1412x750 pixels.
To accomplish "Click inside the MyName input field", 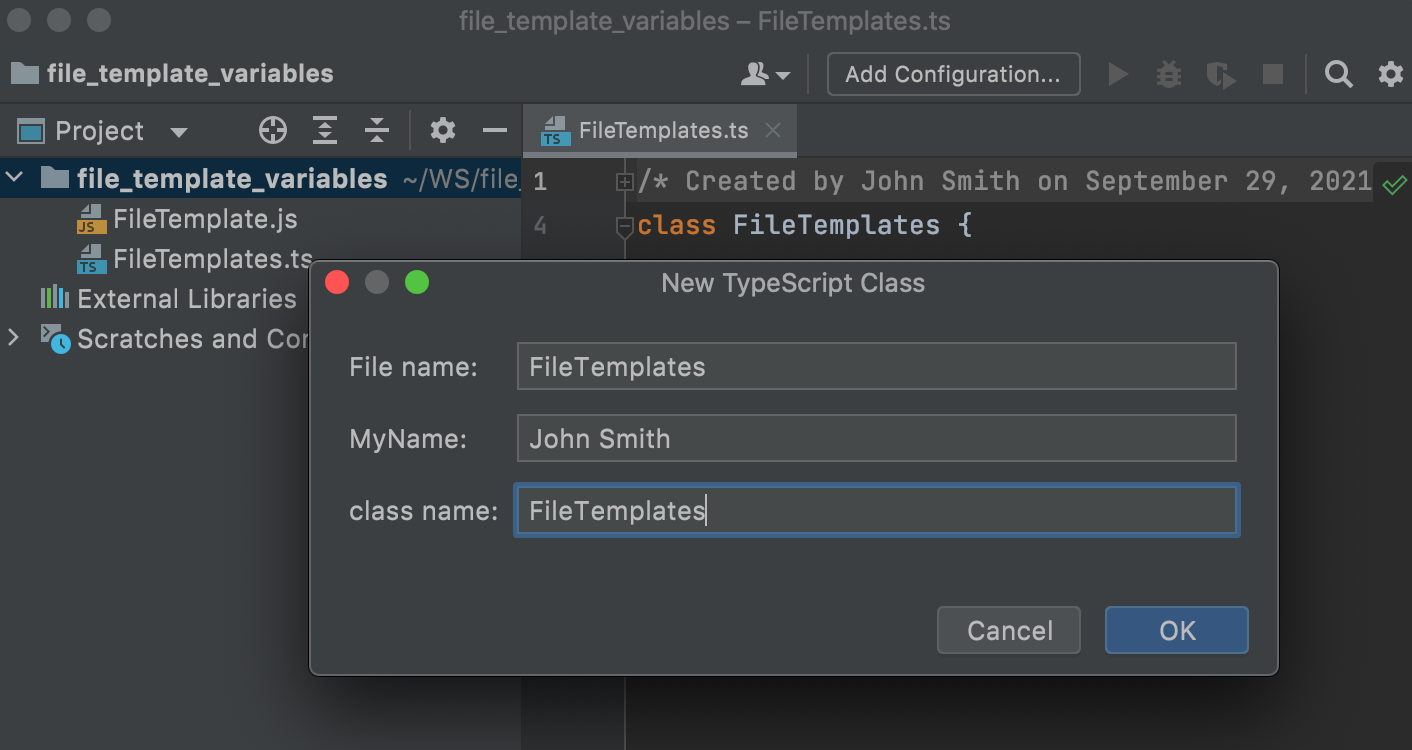I will pos(876,438).
